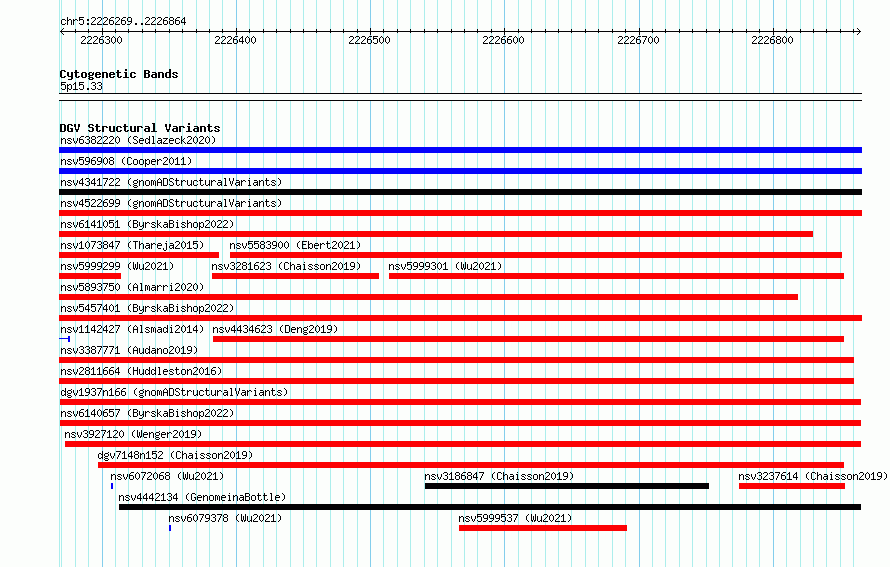The width and height of the screenshot is (890, 567).
Task: Click the tiny blue nsv6072068 marker
Action: coord(112,486)
